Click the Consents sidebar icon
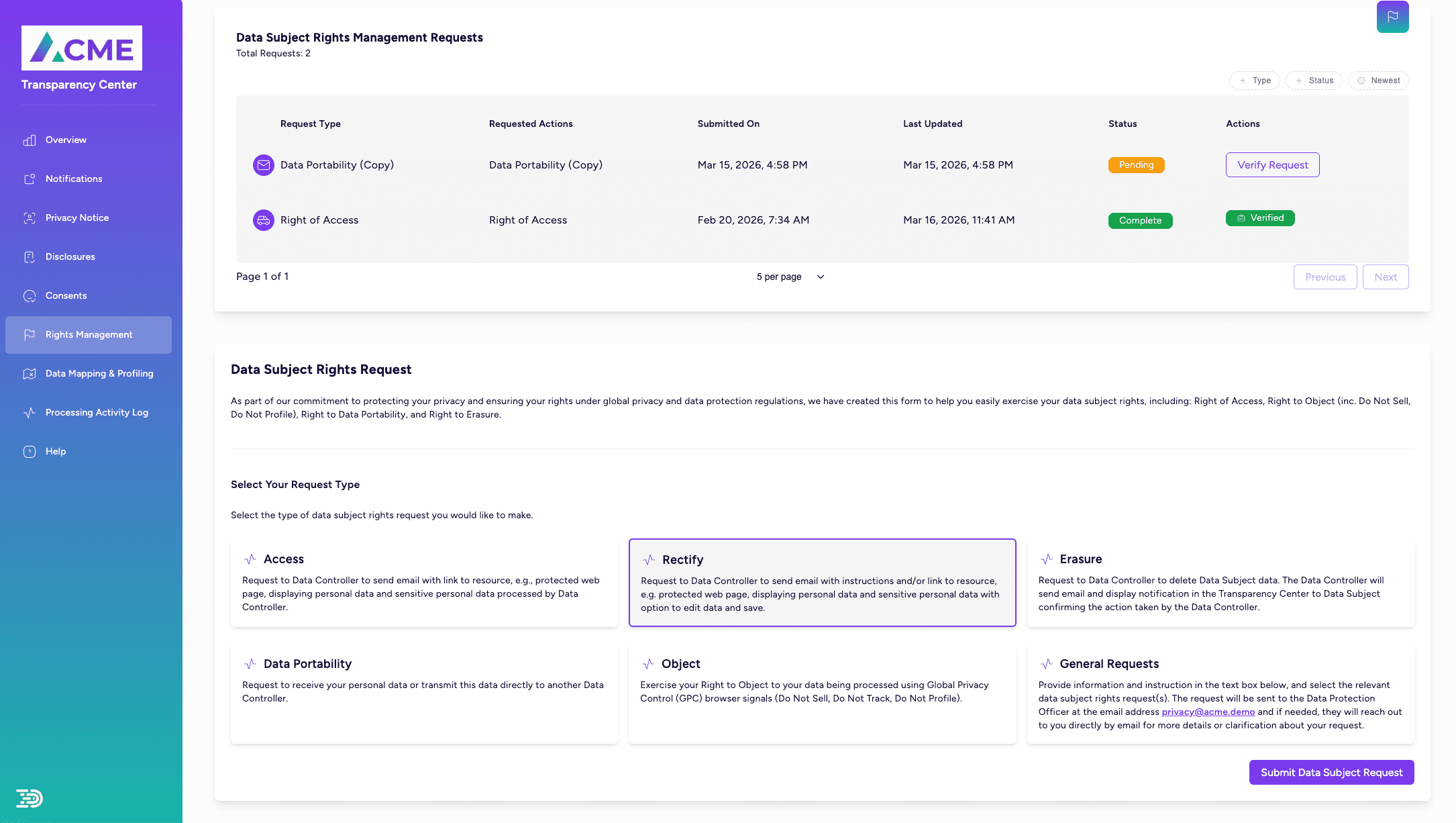Viewport: 1456px width, 823px height. pos(30,295)
